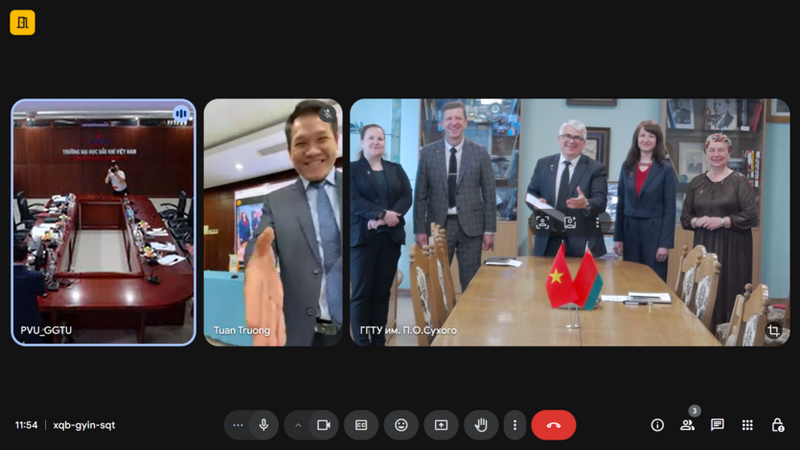Show the people panel

[687, 425]
